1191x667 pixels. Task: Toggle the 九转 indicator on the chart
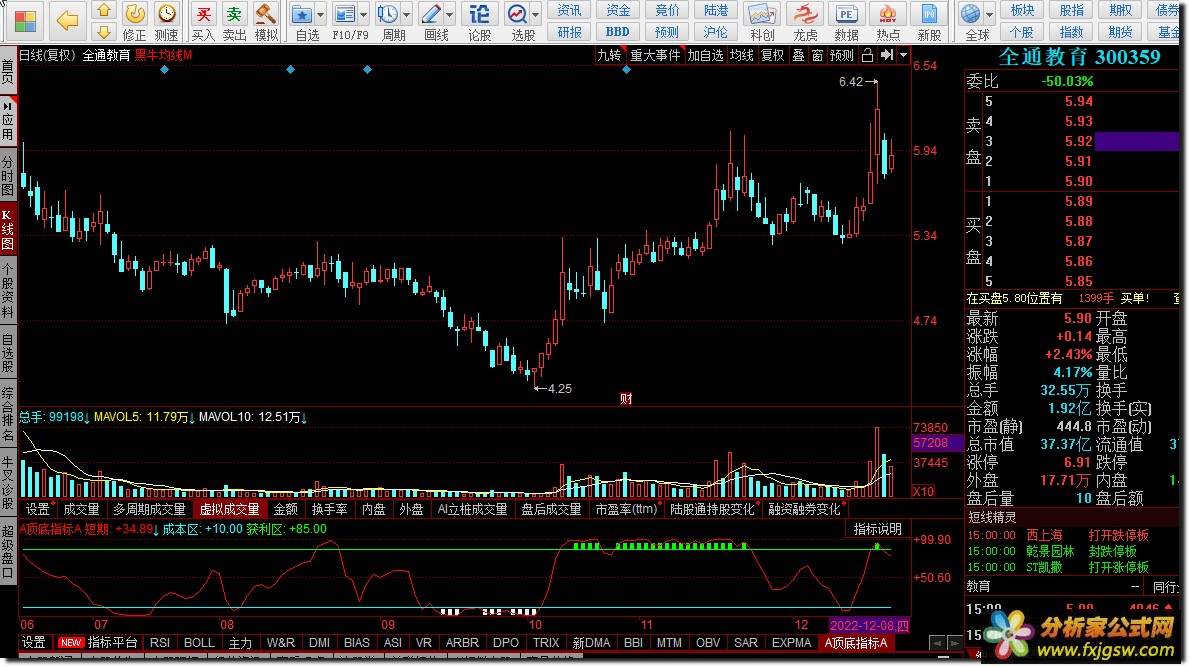click(x=609, y=55)
